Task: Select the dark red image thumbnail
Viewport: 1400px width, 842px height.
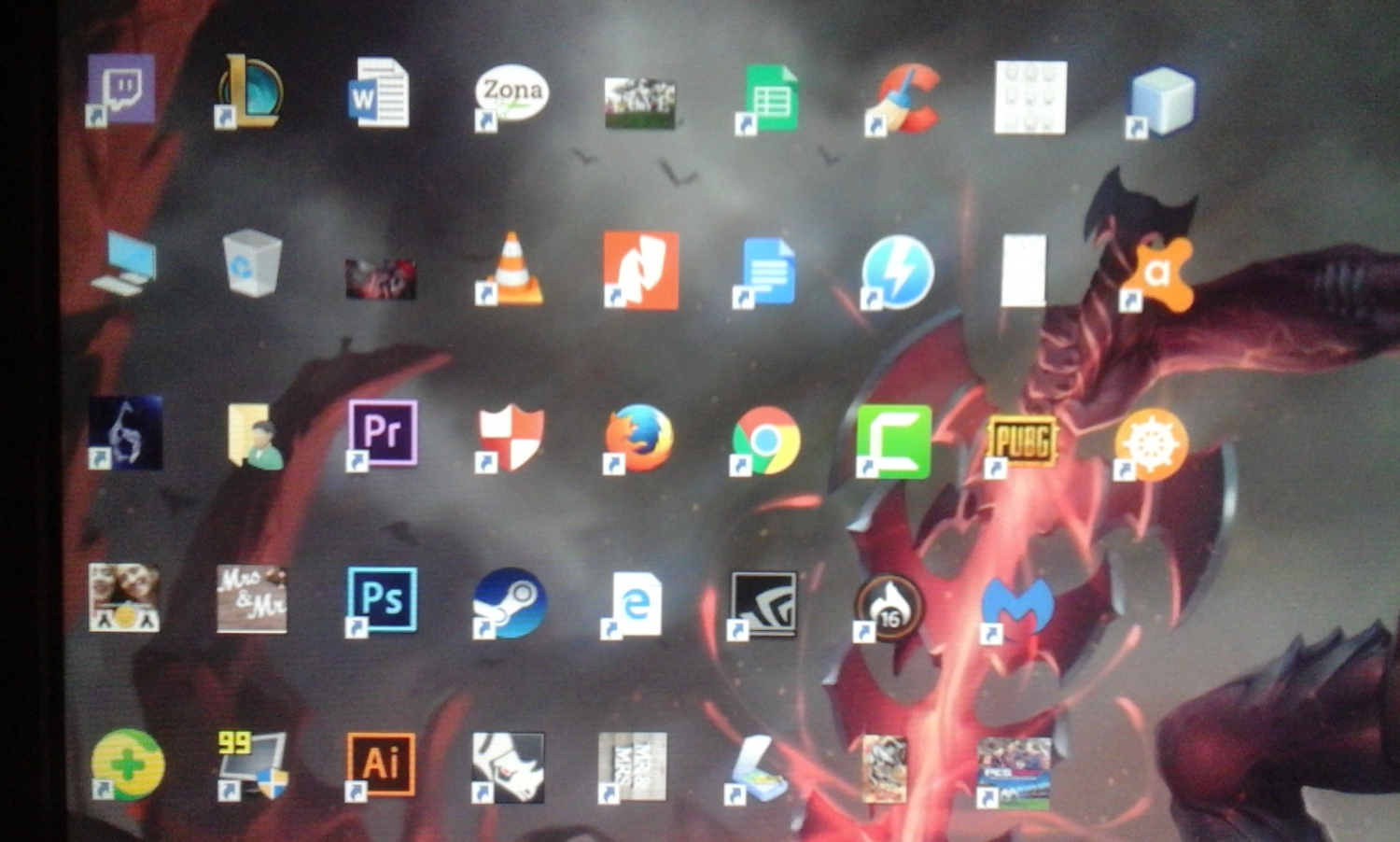Action: click(380, 278)
